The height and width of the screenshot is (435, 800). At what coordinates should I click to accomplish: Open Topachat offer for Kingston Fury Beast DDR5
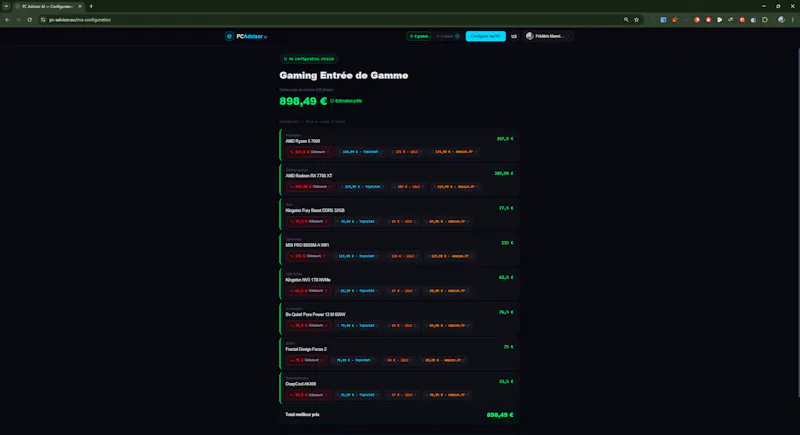(x=357, y=221)
